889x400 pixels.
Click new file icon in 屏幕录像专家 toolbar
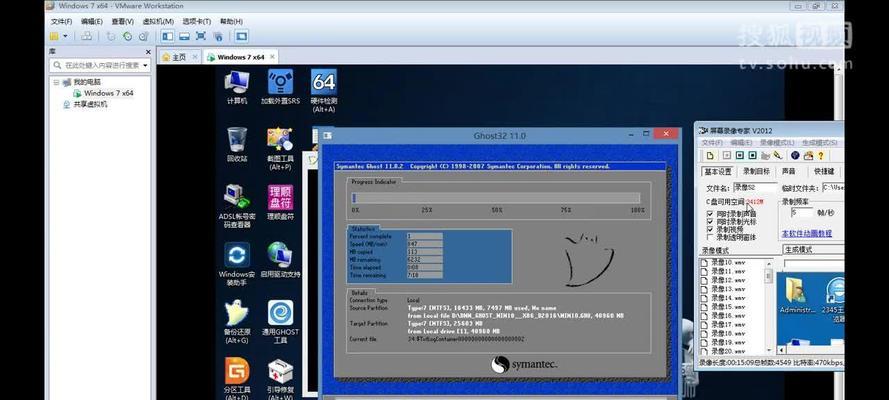(x=709, y=155)
